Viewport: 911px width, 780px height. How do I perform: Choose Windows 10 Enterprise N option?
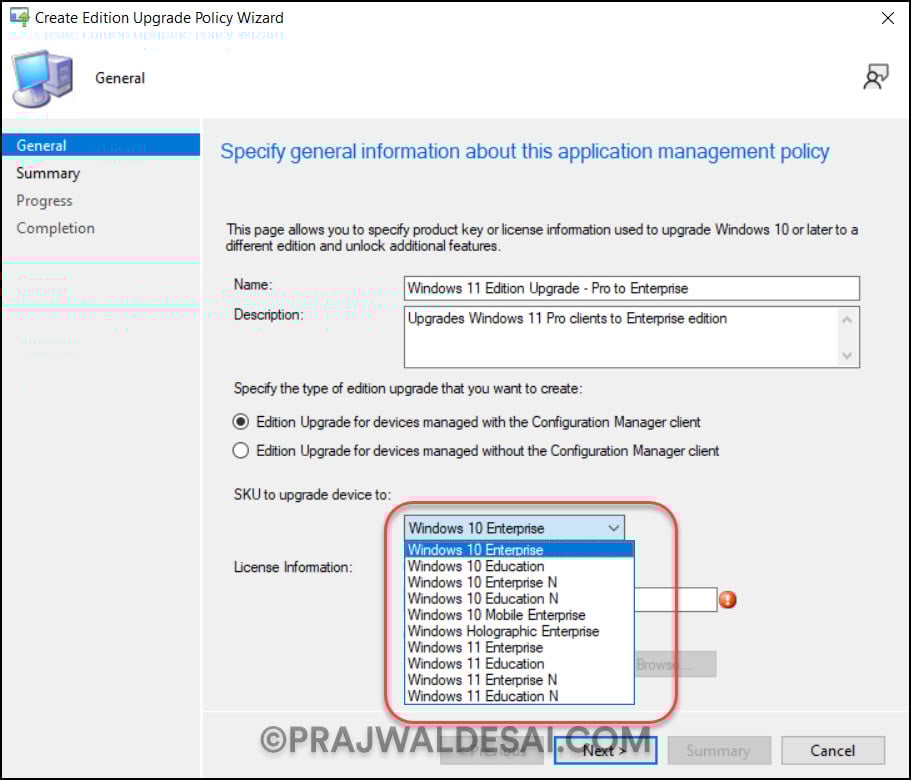[x=519, y=582]
